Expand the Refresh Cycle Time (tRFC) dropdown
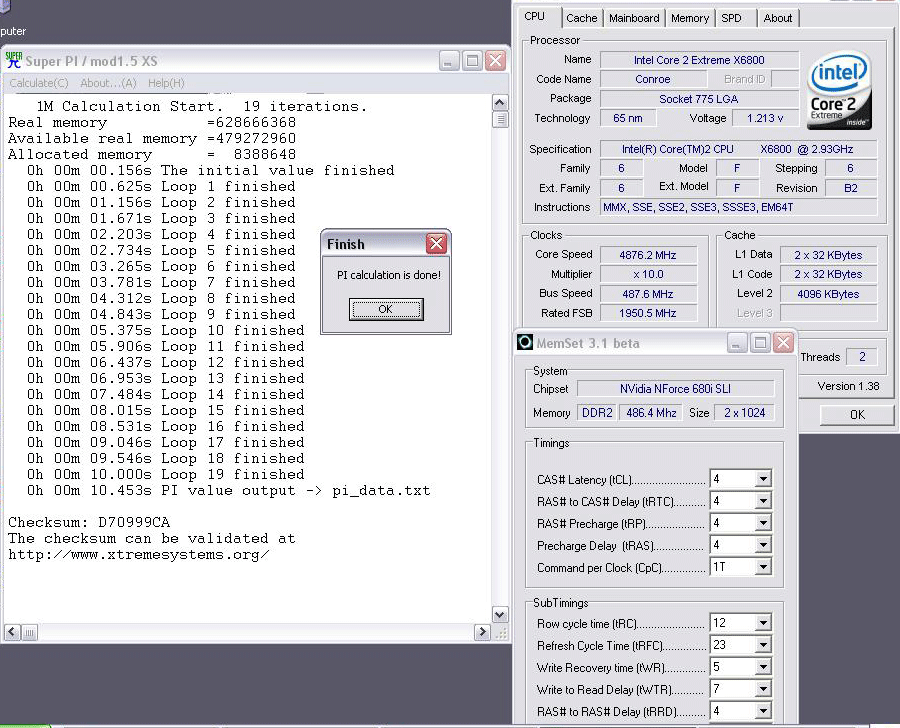This screenshot has width=900, height=728. click(x=763, y=645)
